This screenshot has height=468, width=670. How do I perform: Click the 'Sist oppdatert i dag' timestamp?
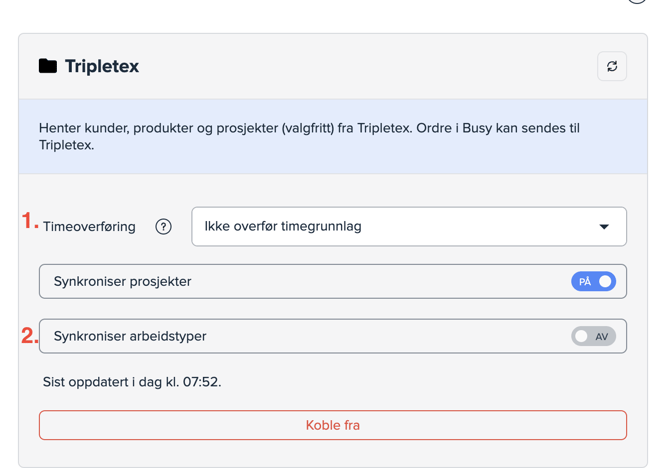tap(132, 382)
